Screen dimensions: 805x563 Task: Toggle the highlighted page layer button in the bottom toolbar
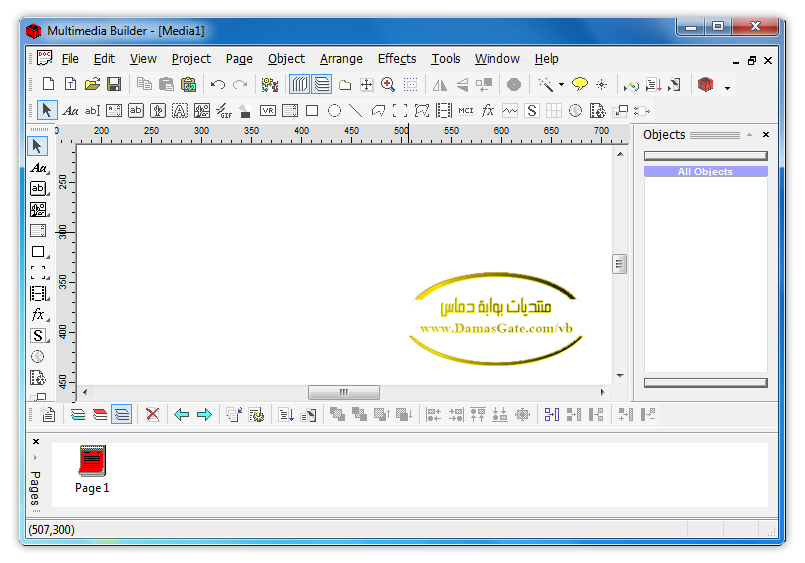tap(122, 414)
